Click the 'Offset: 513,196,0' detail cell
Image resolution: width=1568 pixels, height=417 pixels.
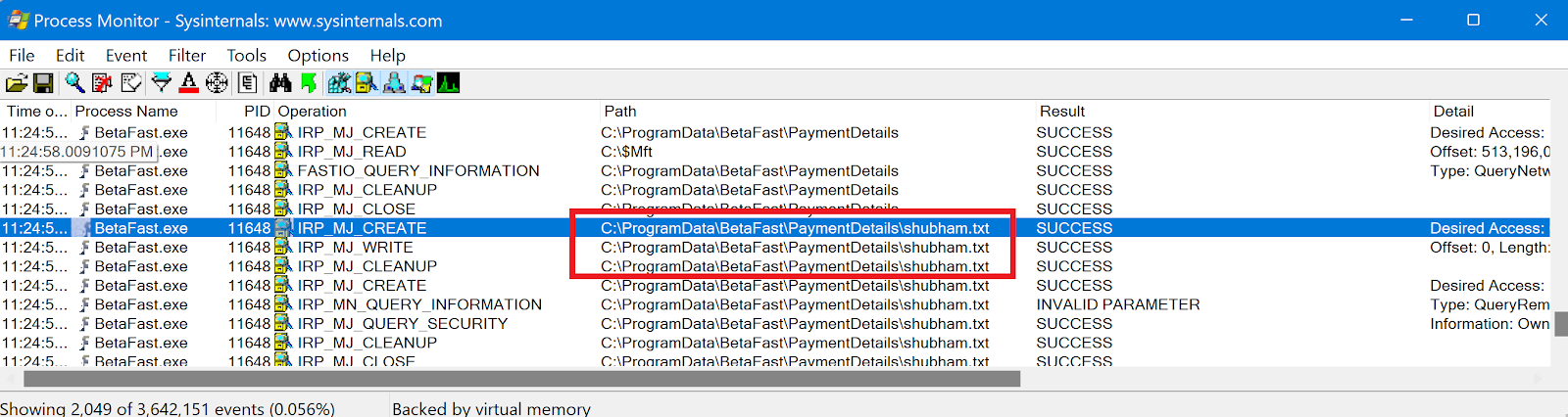point(1490,152)
